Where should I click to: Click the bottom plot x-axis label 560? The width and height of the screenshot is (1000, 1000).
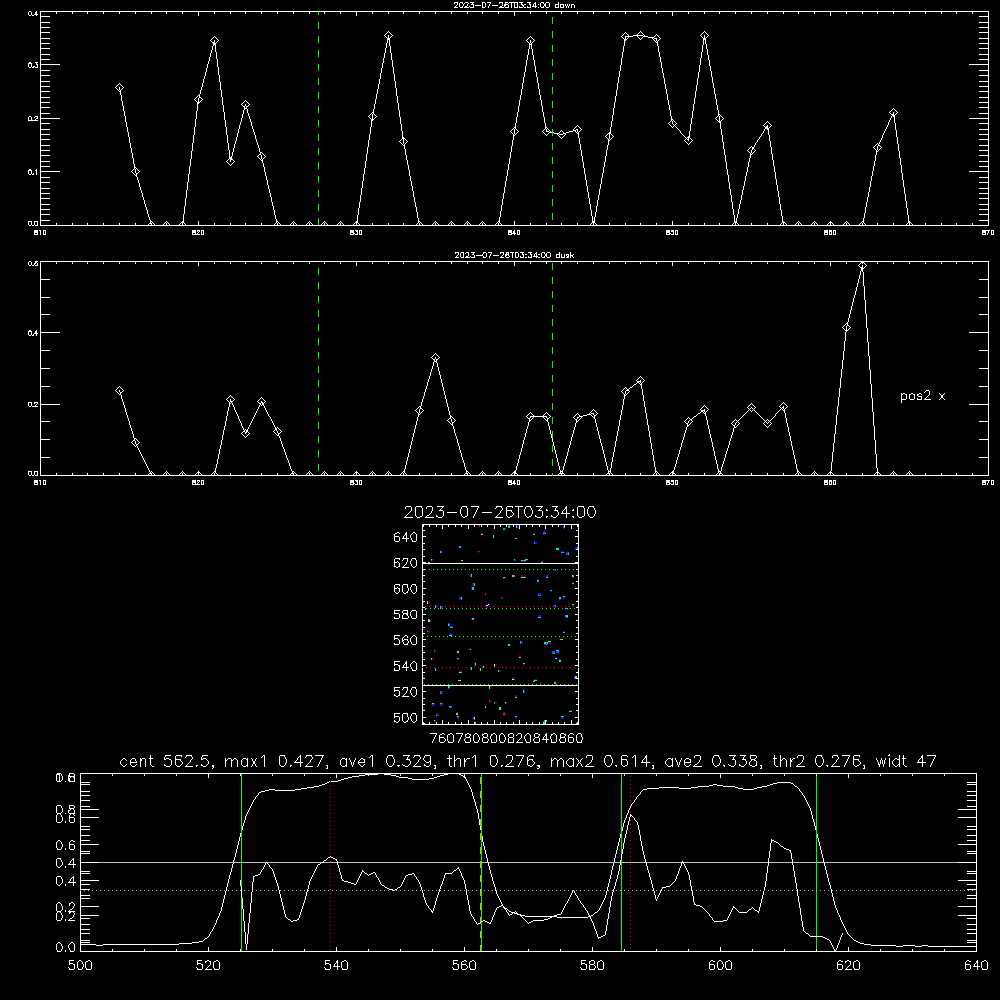pos(464,966)
